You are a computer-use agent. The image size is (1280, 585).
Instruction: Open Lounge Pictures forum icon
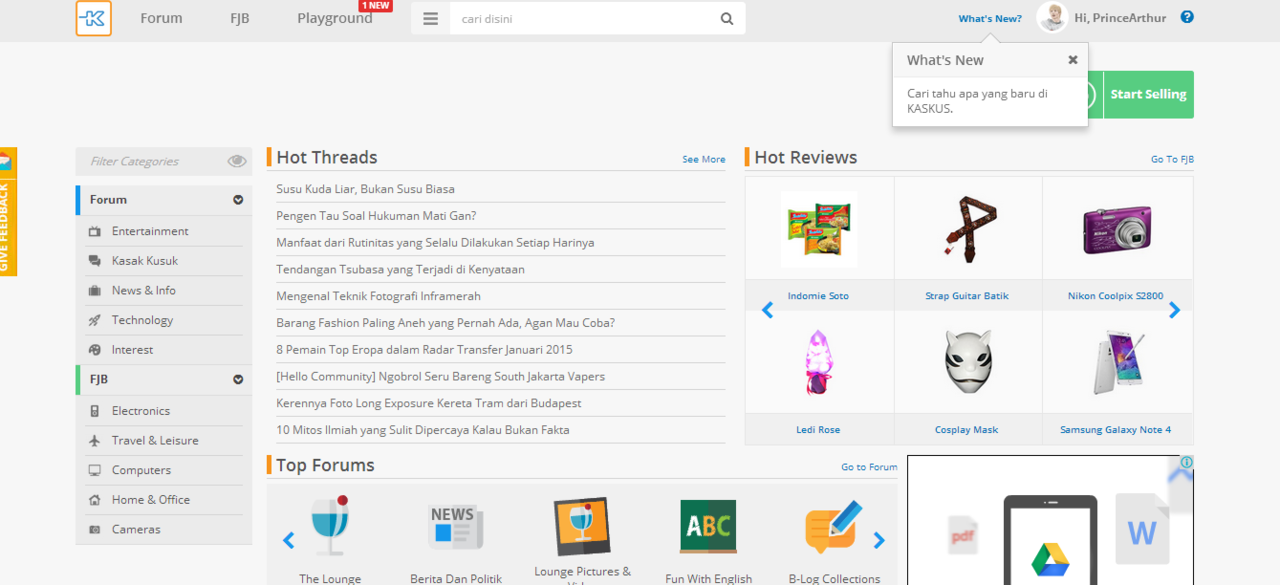(x=582, y=527)
